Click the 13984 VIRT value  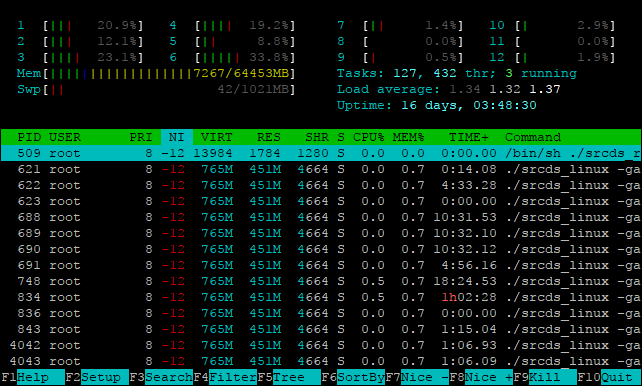tap(213, 153)
